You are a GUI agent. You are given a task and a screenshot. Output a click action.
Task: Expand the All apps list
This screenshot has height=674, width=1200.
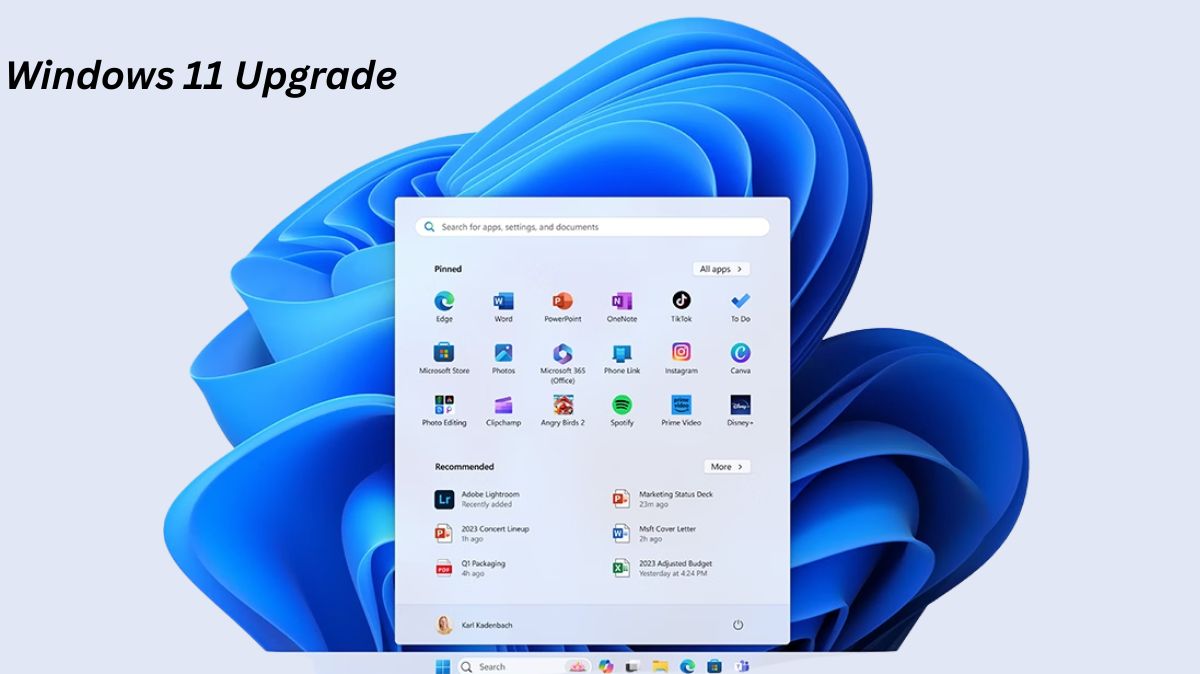click(x=721, y=269)
